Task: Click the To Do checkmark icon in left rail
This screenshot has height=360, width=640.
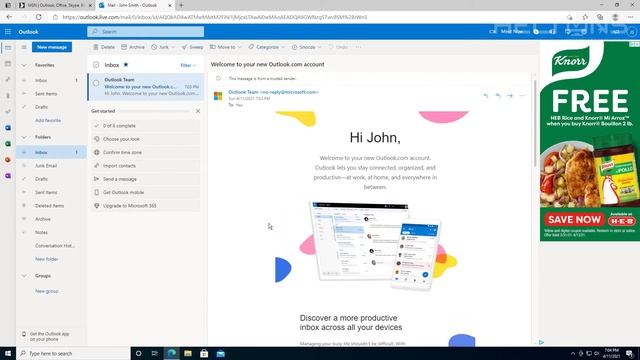Action: click(x=8, y=111)
